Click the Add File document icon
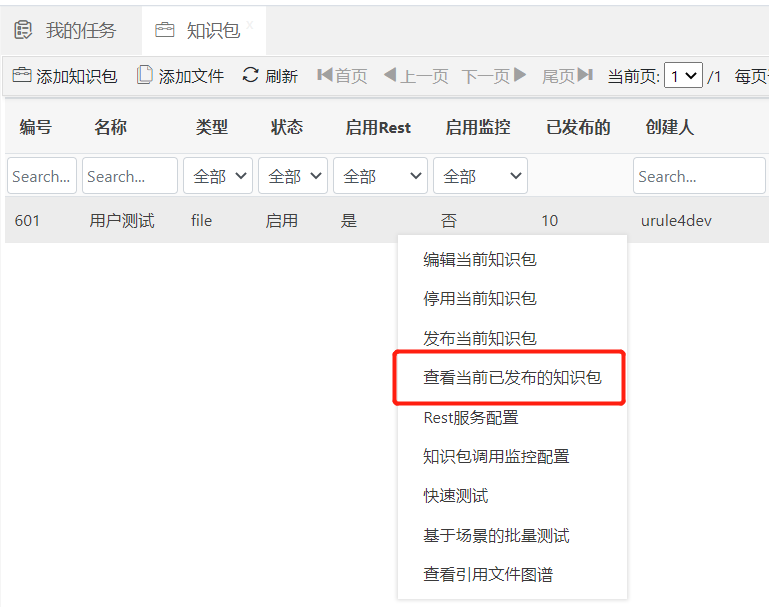This screenshot has width=769, height=607. click(145, 75)
